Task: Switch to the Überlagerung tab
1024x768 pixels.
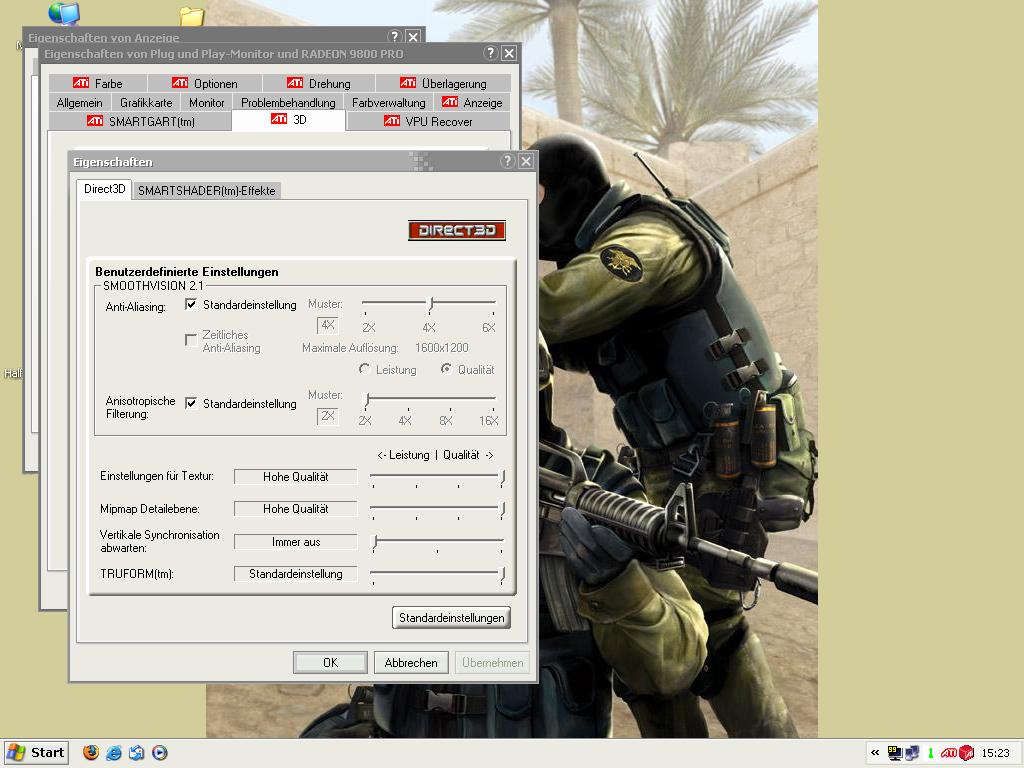Action: click(x=443, y=84)
